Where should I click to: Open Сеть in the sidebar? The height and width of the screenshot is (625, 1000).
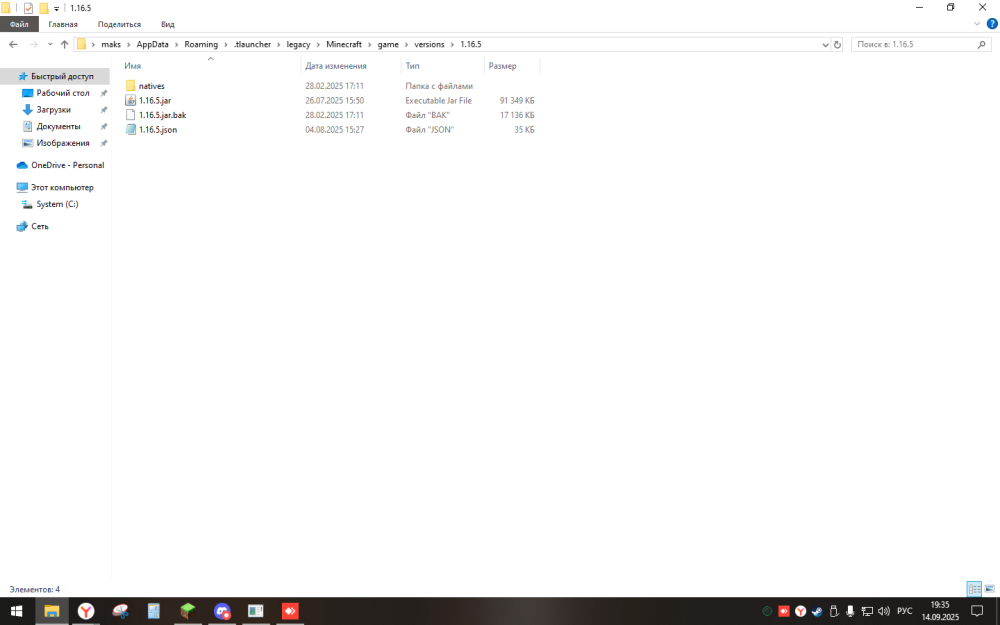tap(40, 226)
